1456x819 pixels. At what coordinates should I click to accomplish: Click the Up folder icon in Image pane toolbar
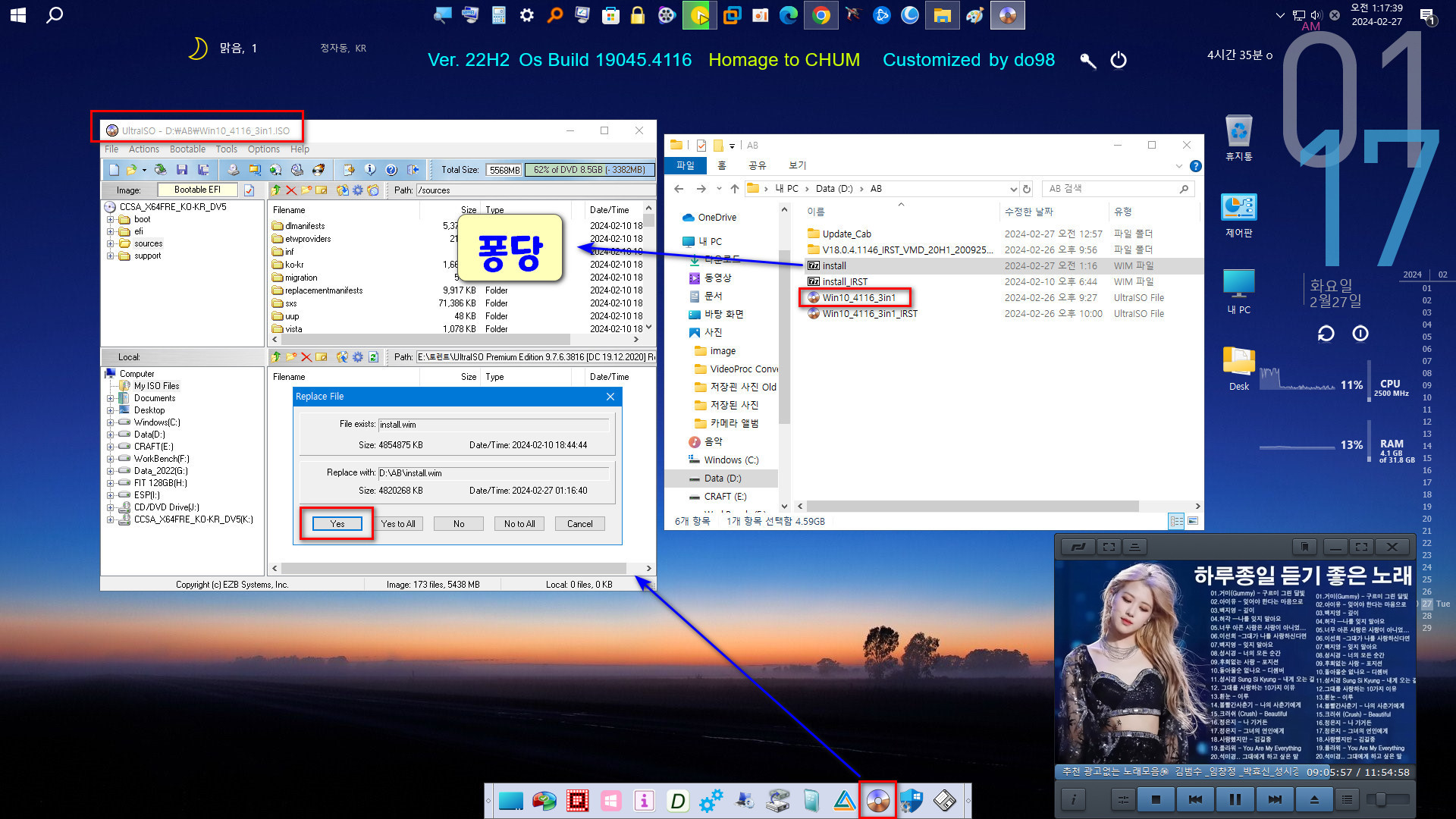276,190
